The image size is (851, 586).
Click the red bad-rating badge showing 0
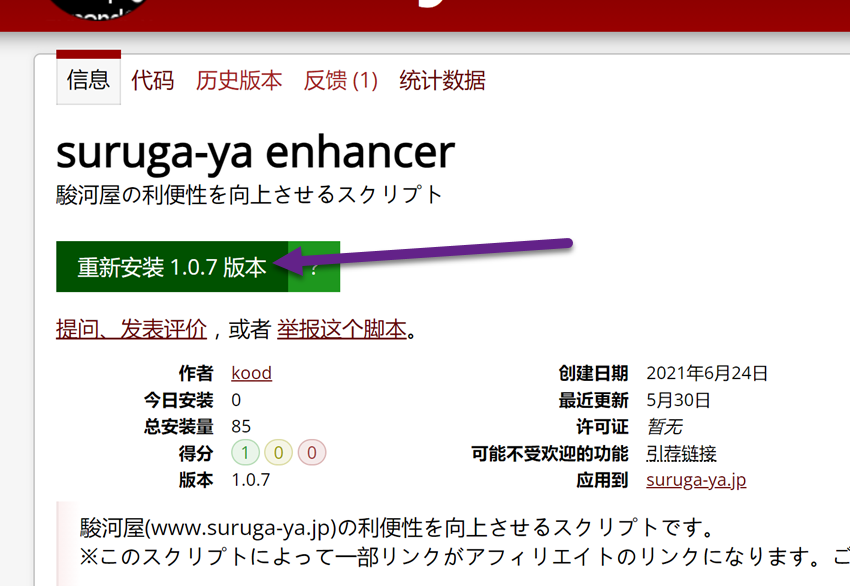tap(311, 452)
